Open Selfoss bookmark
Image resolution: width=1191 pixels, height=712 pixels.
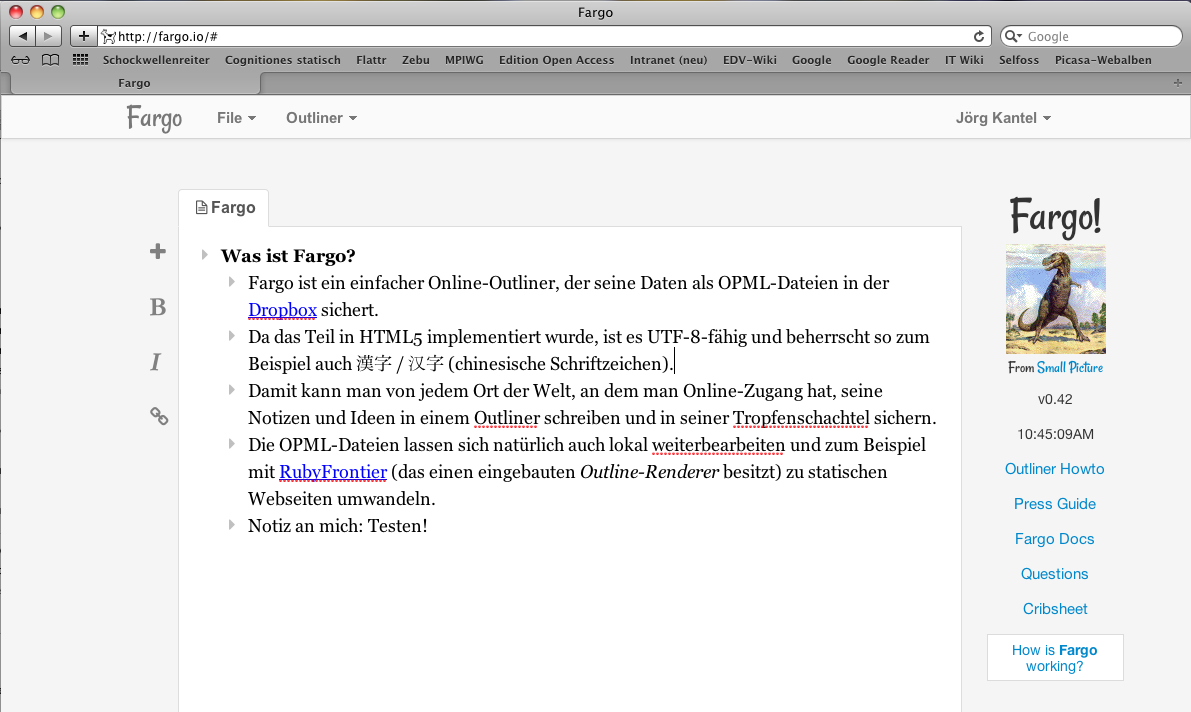[x=1019, y=60]
